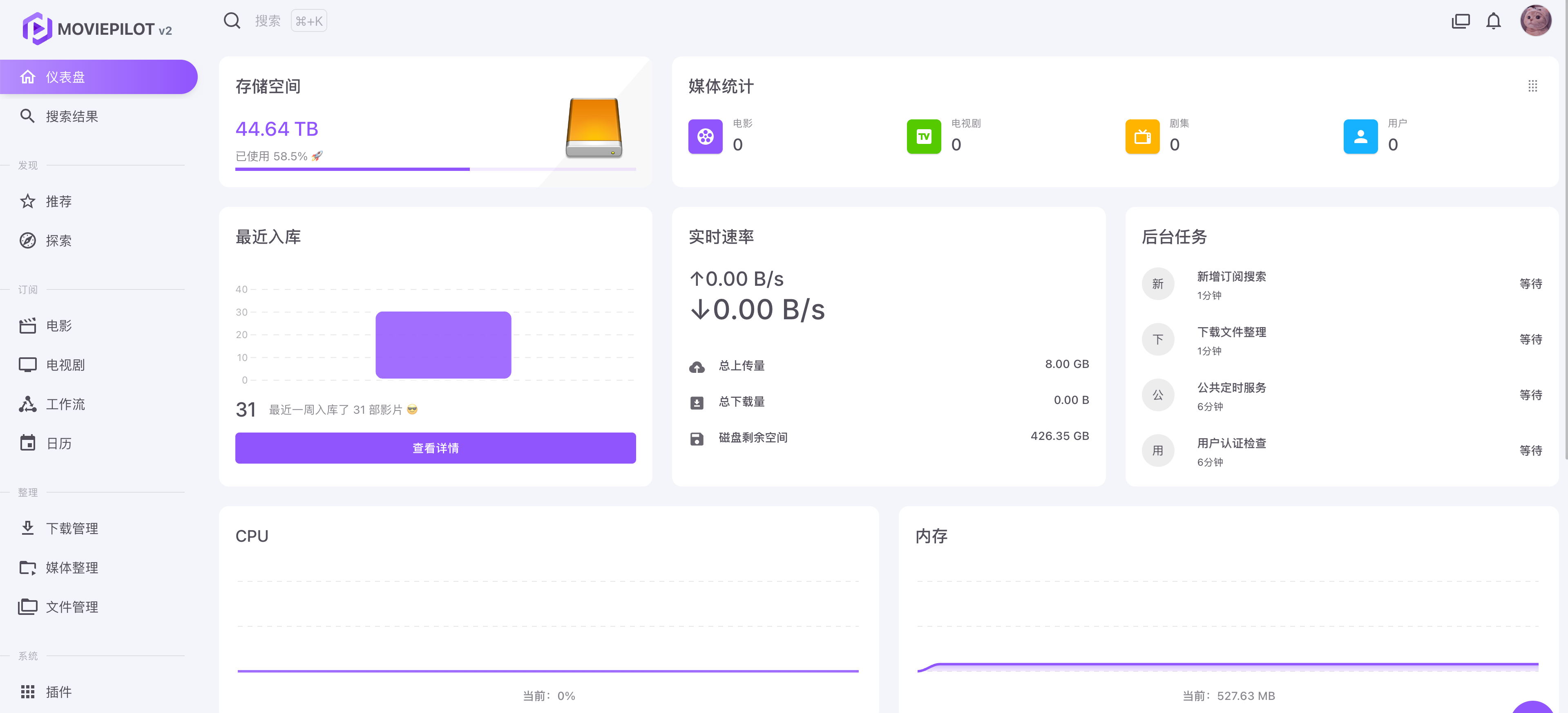Go to 推荐 in the sidebar

[x=58, y=202]
